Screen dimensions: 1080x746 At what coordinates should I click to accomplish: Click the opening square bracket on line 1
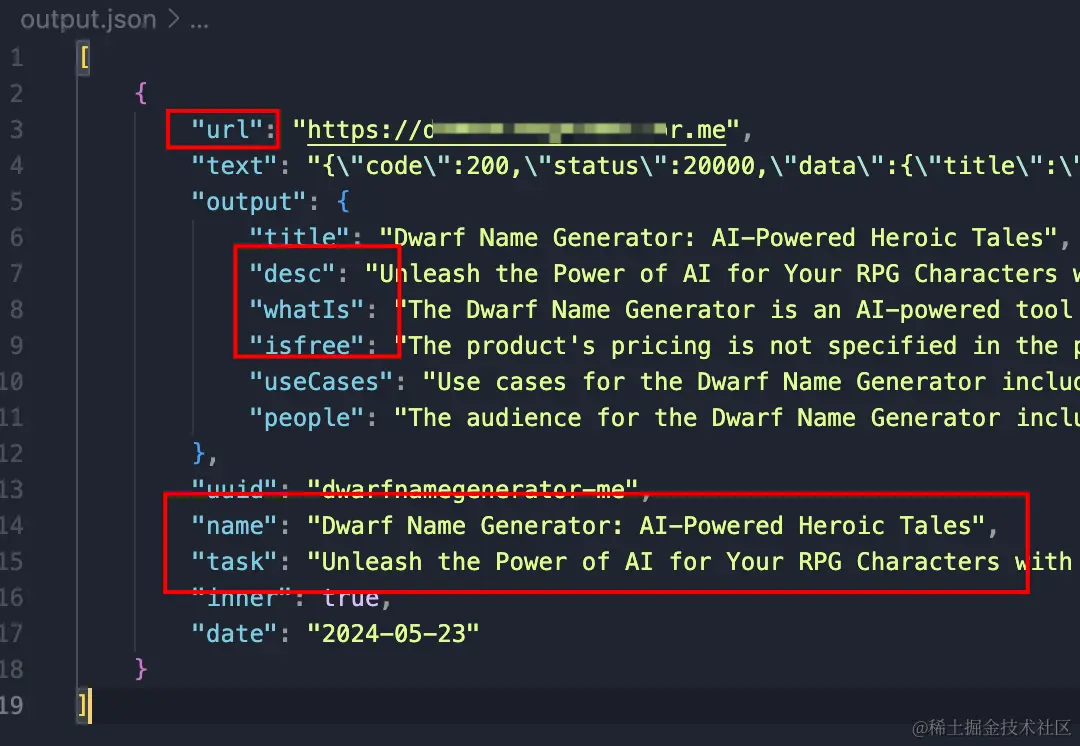[84, 56]
